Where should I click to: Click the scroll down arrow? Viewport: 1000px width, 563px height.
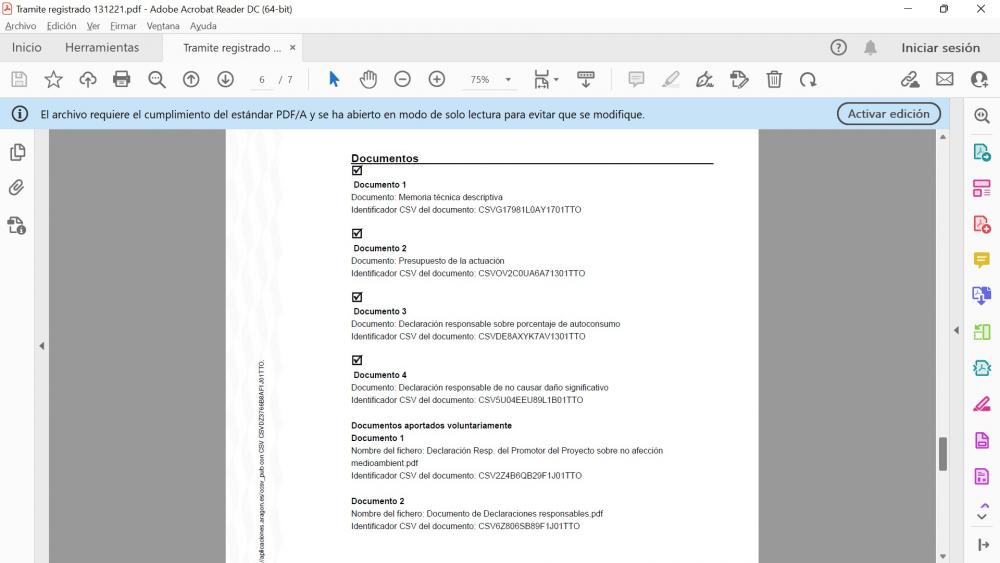(x=943, y=556)
